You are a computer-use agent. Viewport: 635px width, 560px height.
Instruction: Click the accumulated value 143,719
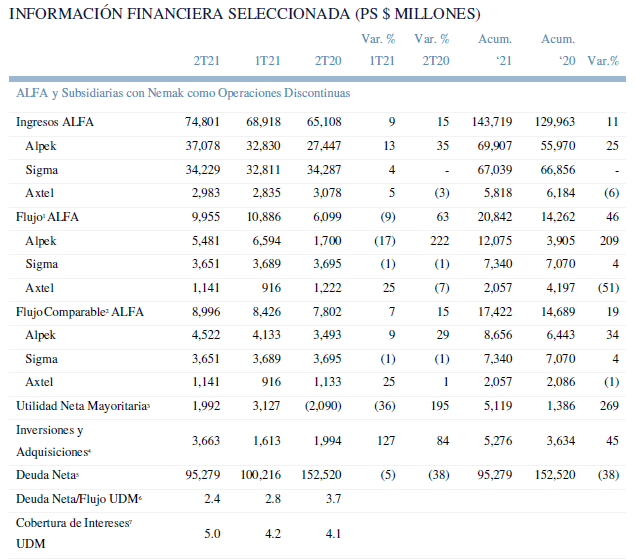coord(492,122)
